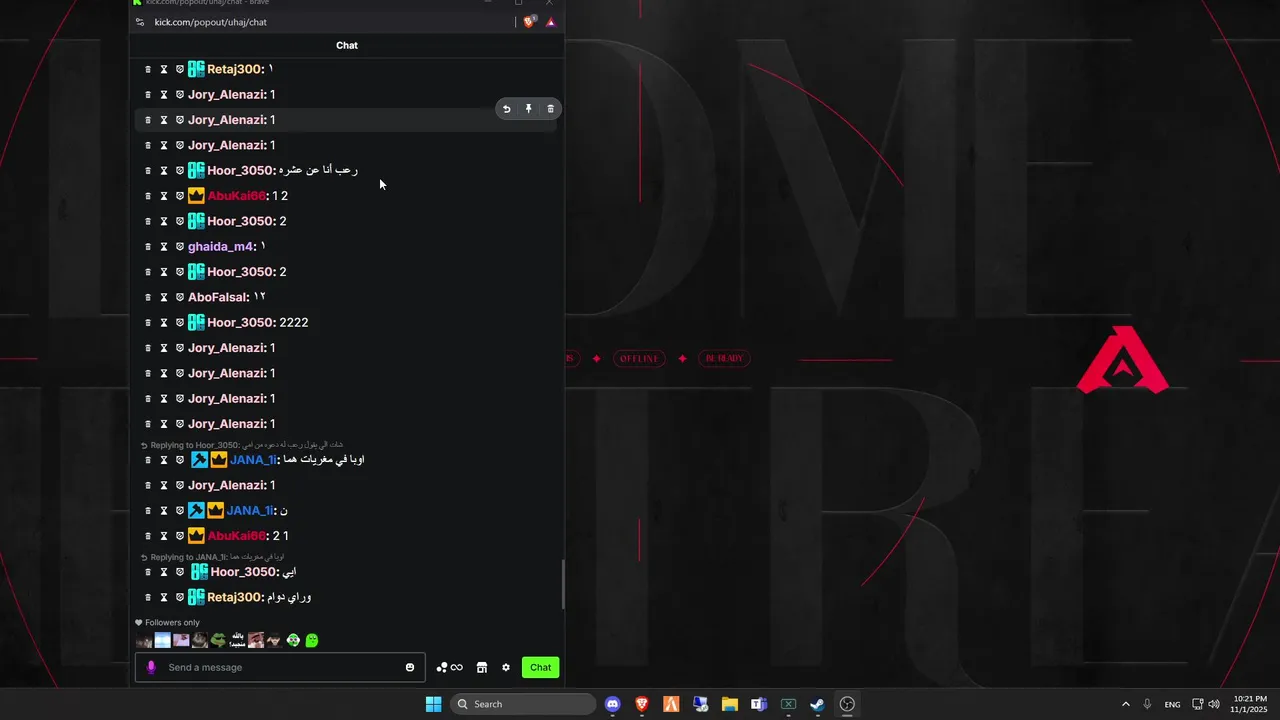
Task: Ban Retaj300 on the 'وراي دوام' message
Action: pyautogui.click(x=180, y=598)
